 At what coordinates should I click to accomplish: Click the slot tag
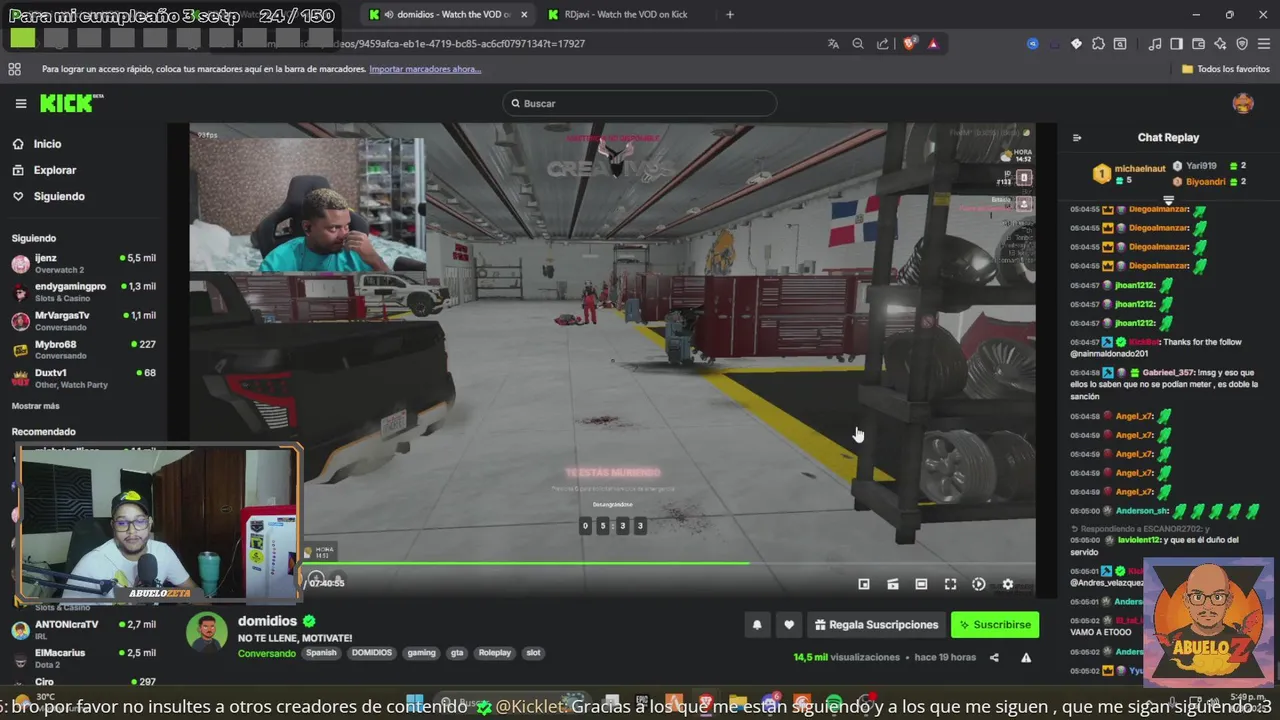(533, 653)
